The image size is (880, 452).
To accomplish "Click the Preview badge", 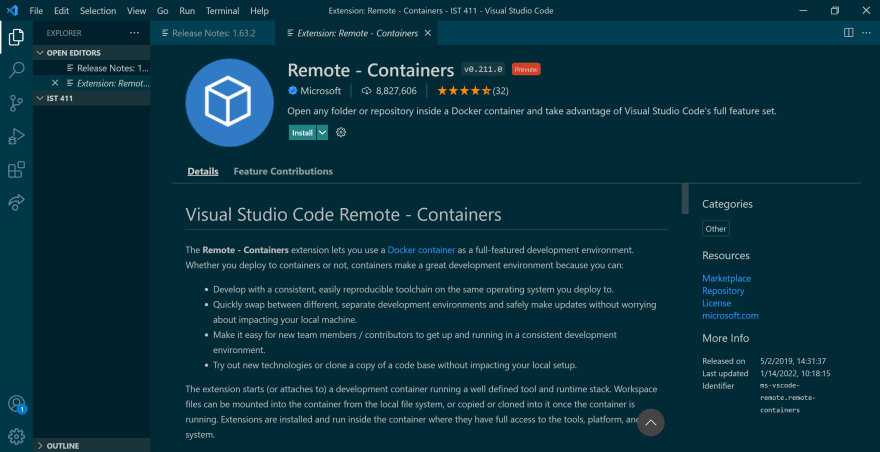I will [526, 70].
